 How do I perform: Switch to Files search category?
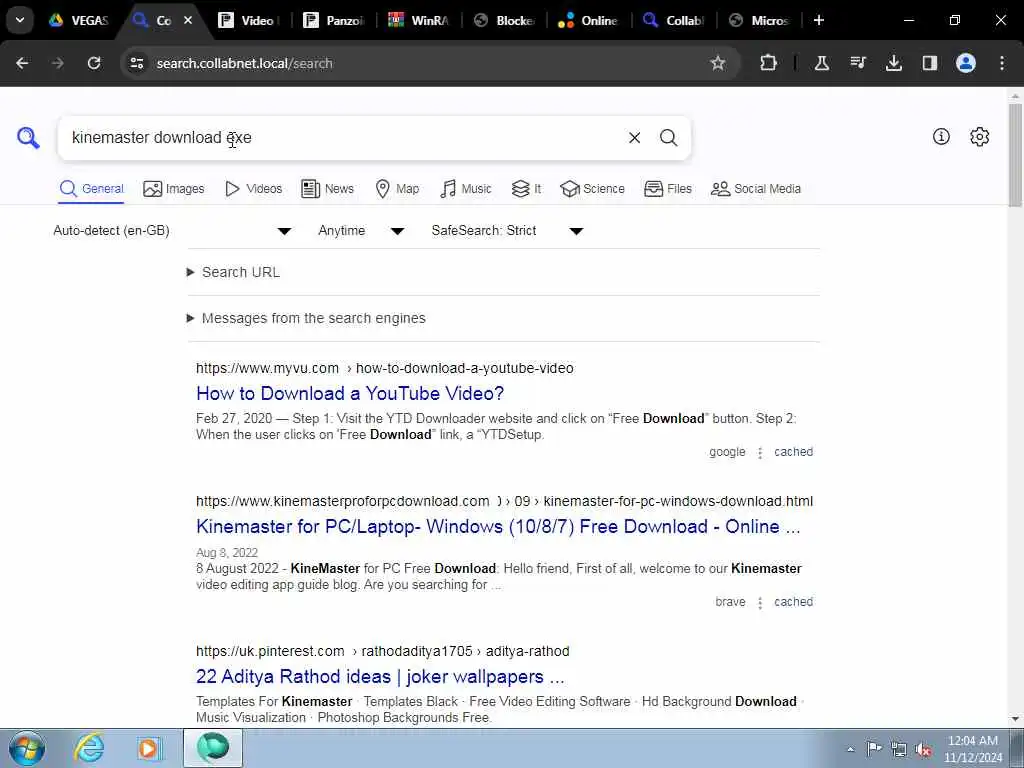point(667,189)
